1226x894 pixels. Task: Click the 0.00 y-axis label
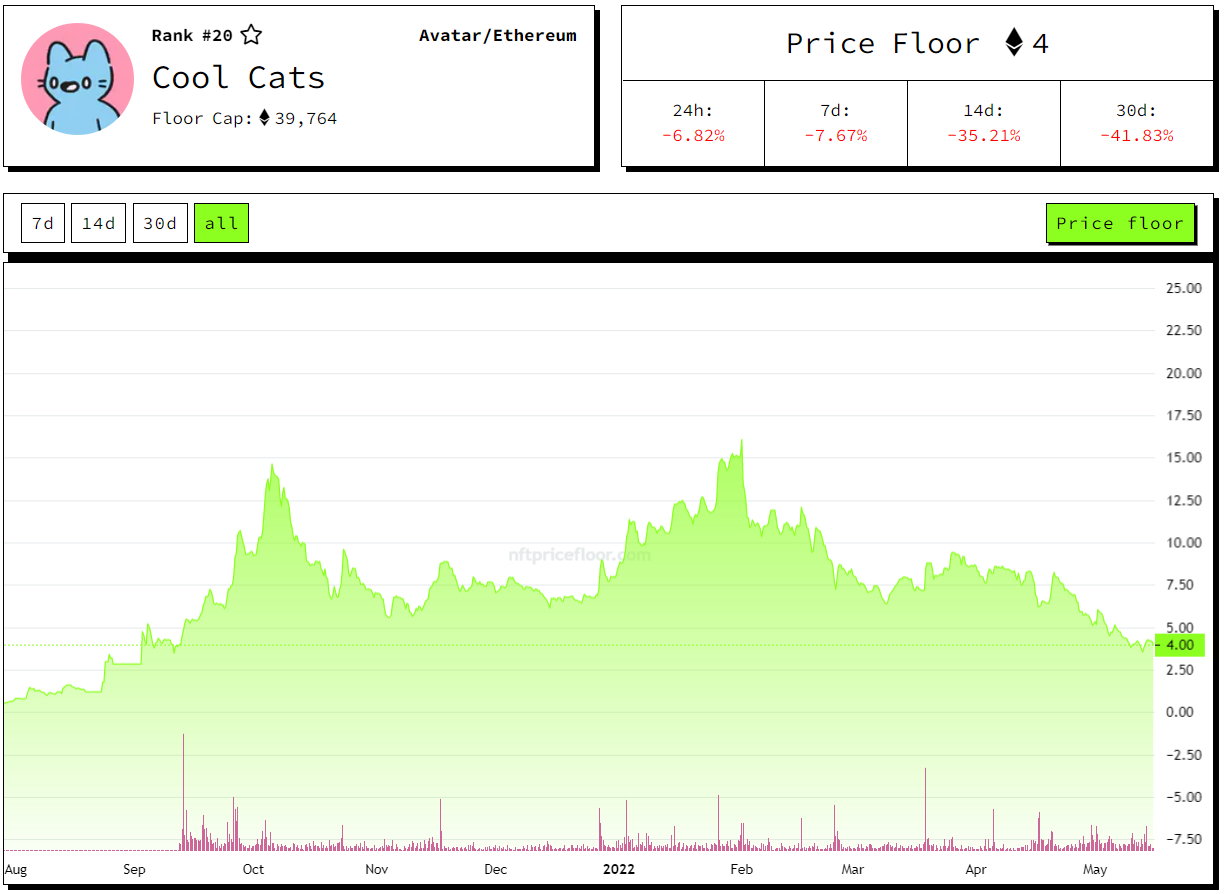coord(1180,712)
